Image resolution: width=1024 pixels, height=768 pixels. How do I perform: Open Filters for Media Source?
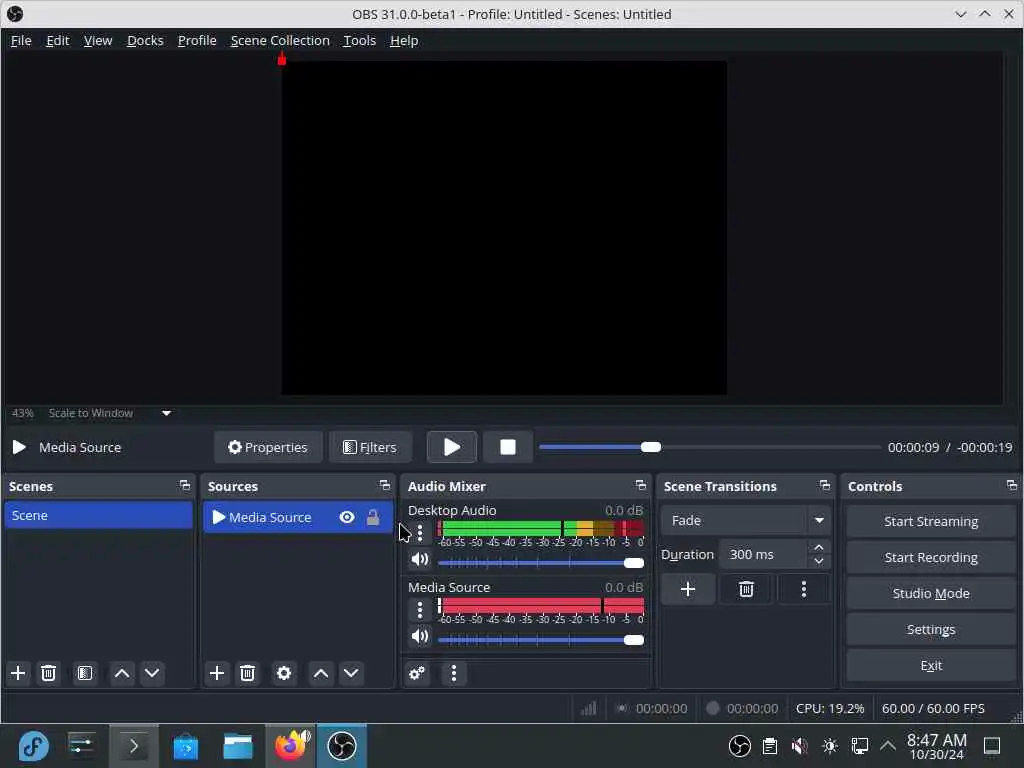click(370, 447)
